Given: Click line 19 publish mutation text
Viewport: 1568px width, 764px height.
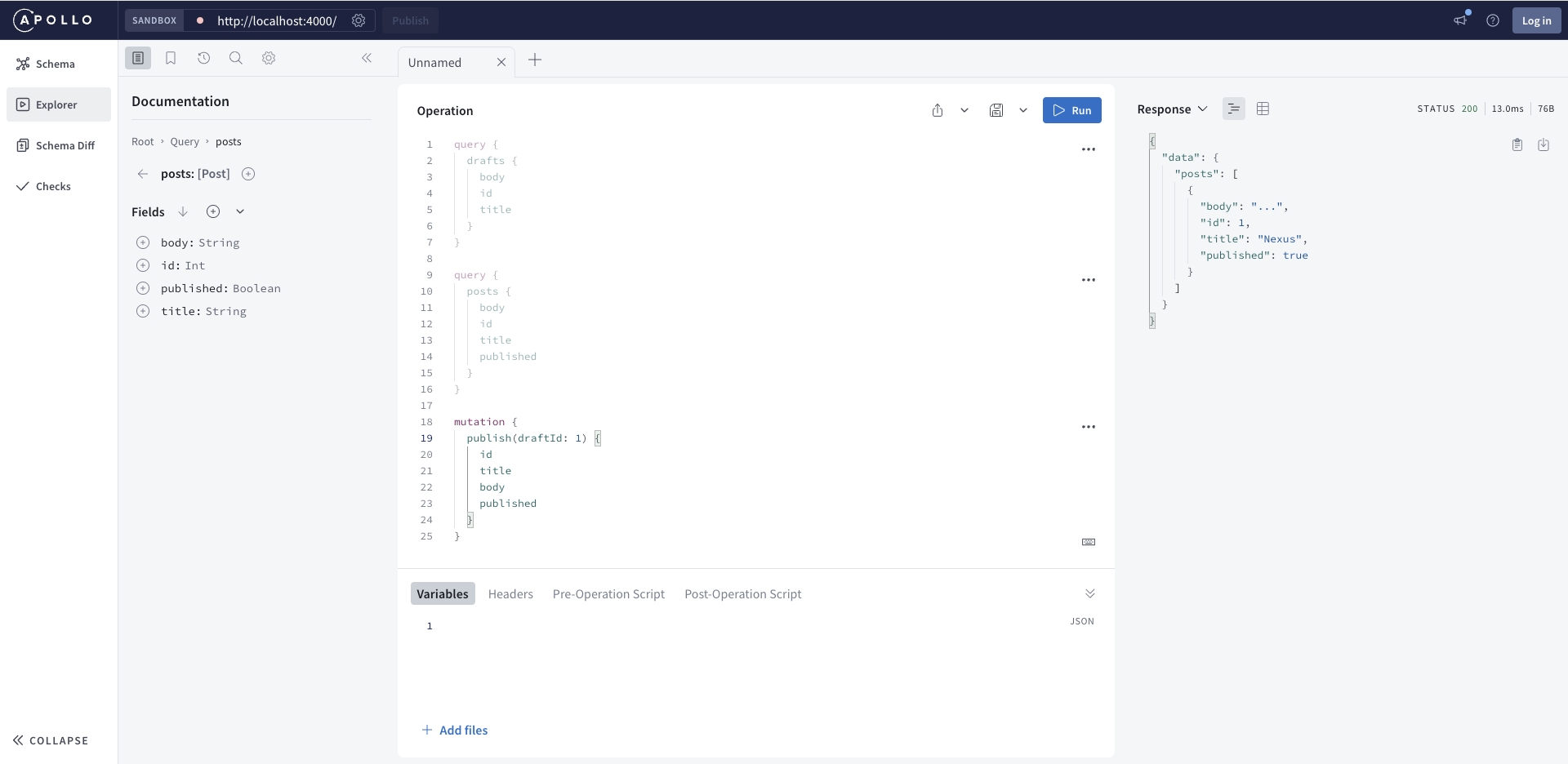Looking at the screenshot, I should pos(534,438).
